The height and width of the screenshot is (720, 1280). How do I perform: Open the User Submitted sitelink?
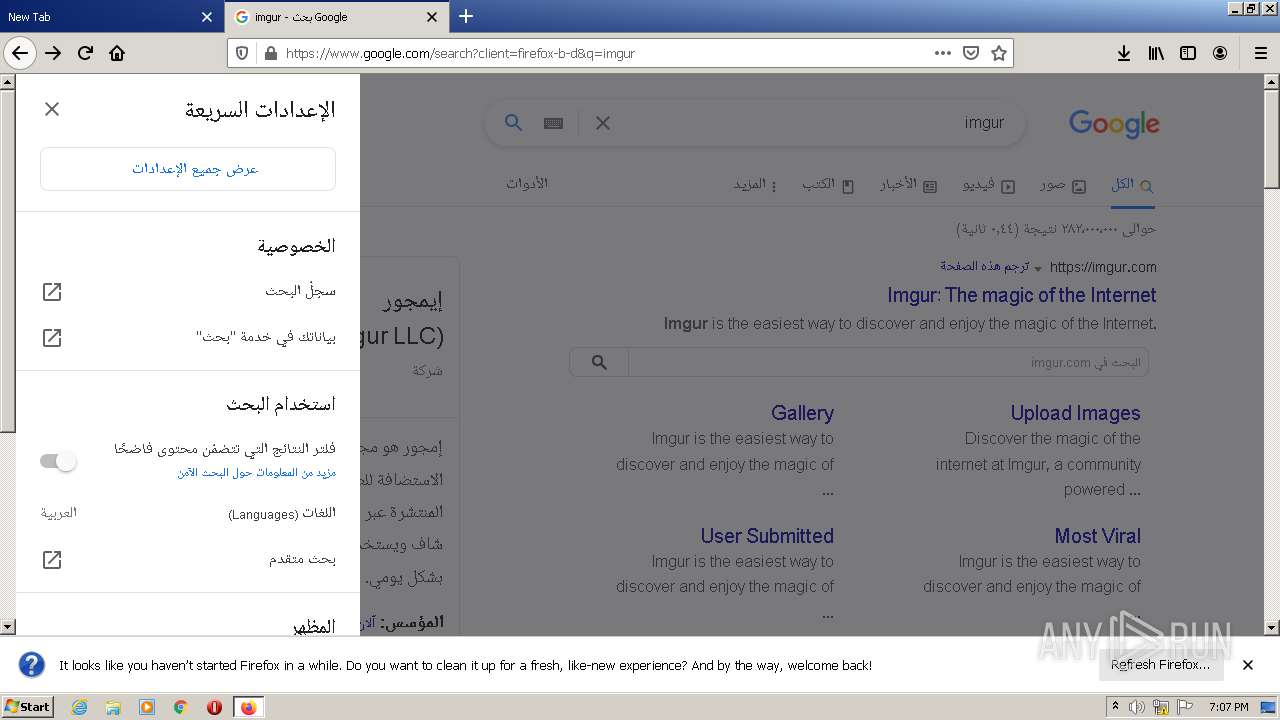(767, 536)
